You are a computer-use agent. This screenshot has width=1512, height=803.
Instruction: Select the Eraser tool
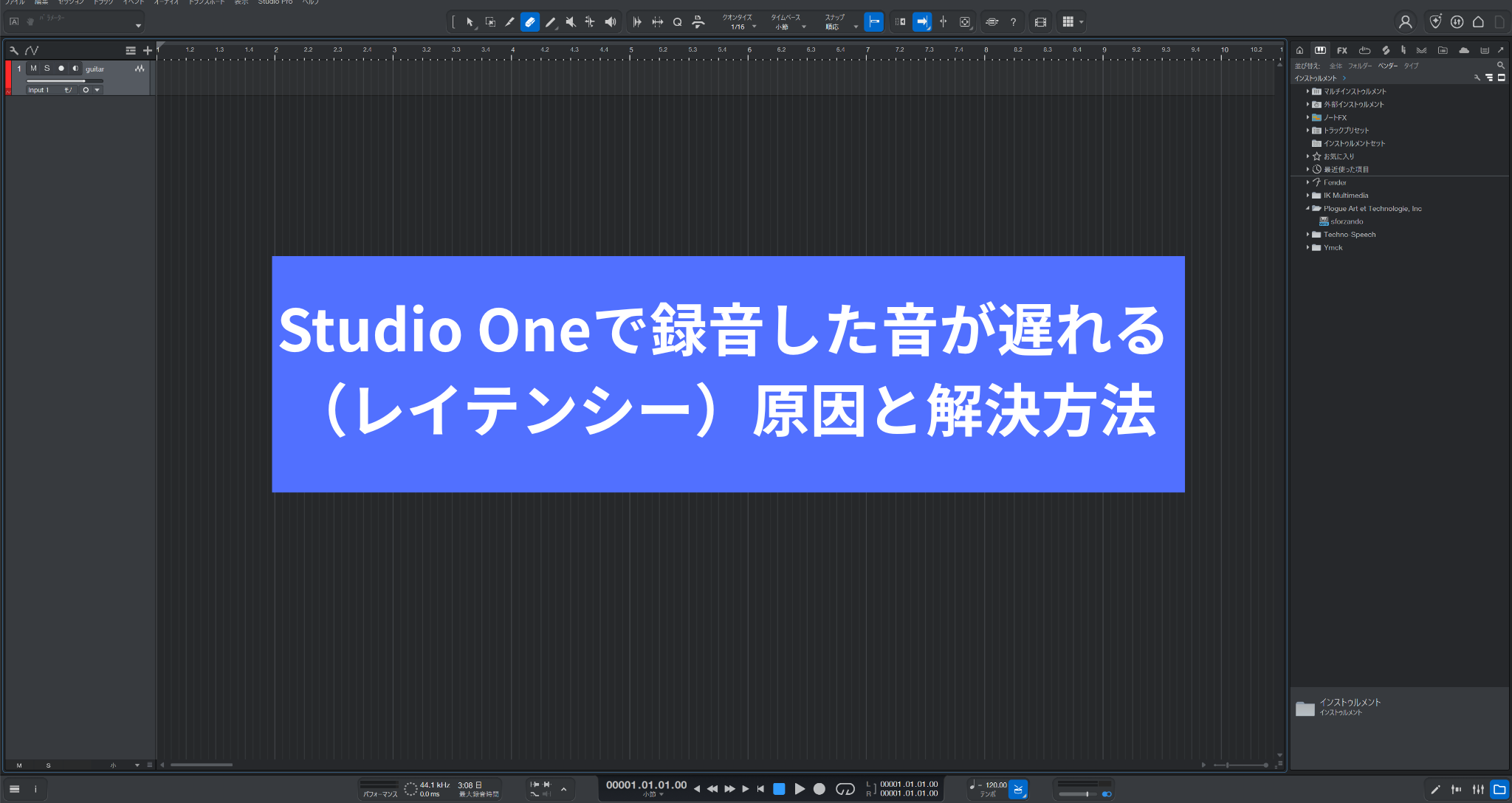(x=530, y=22)
